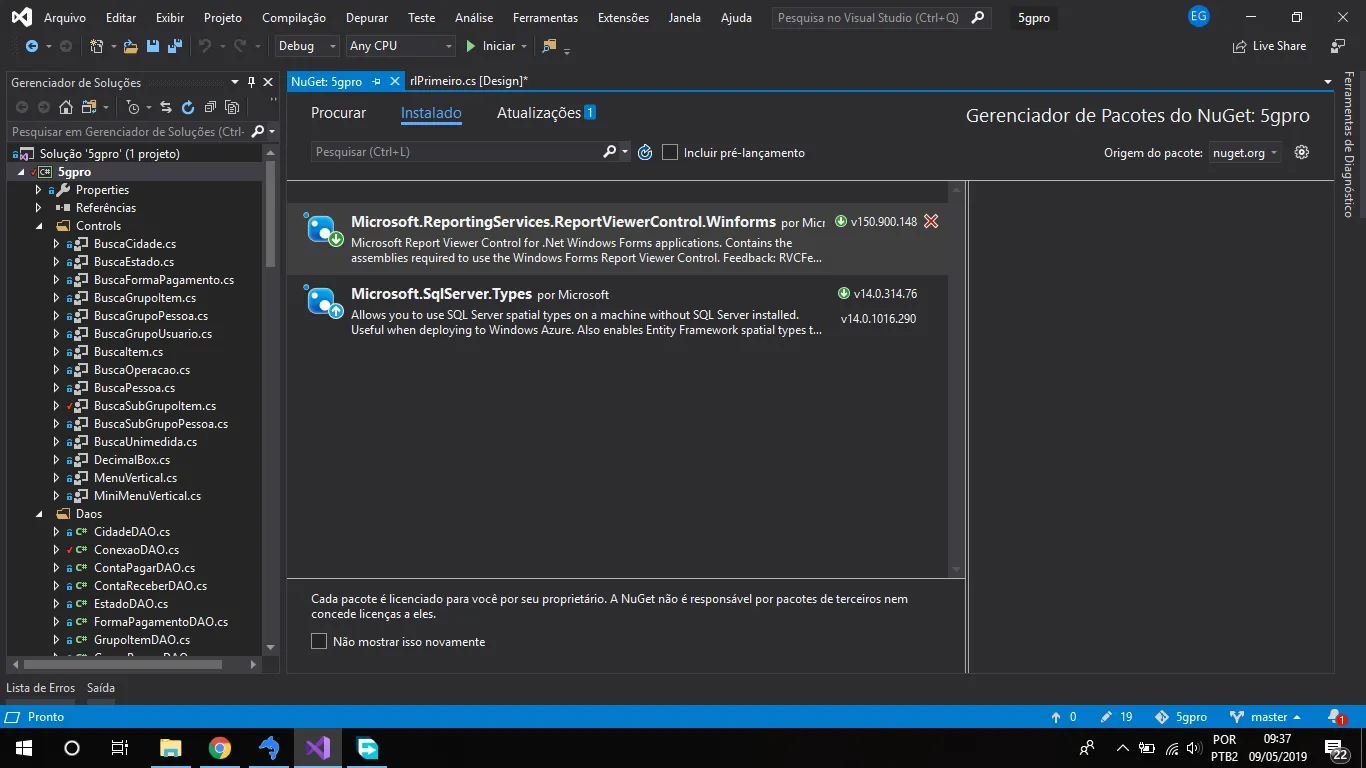1366x768 pixels.
Task: Click the NuGet package search field
Action: coord(455,152)
